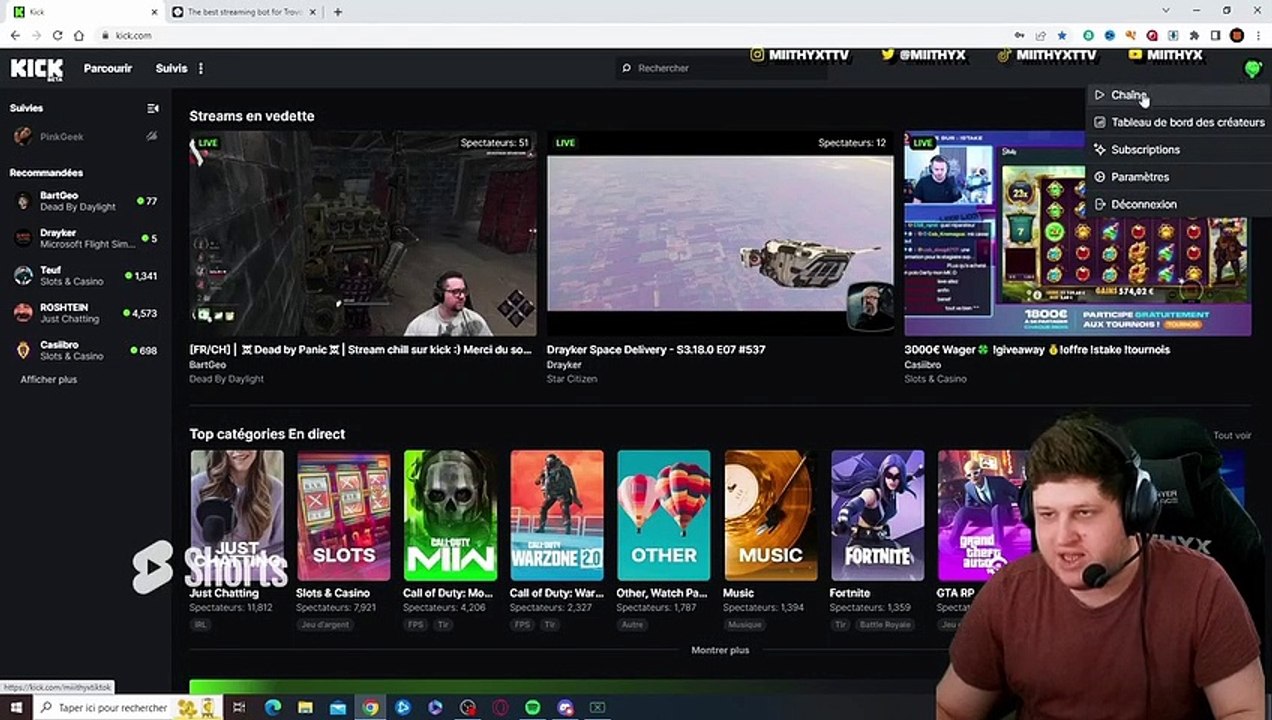The image size is (1272, 720).
Task: Open the Teuf avatar in Recommandées
Action: [x=23, y=275]
